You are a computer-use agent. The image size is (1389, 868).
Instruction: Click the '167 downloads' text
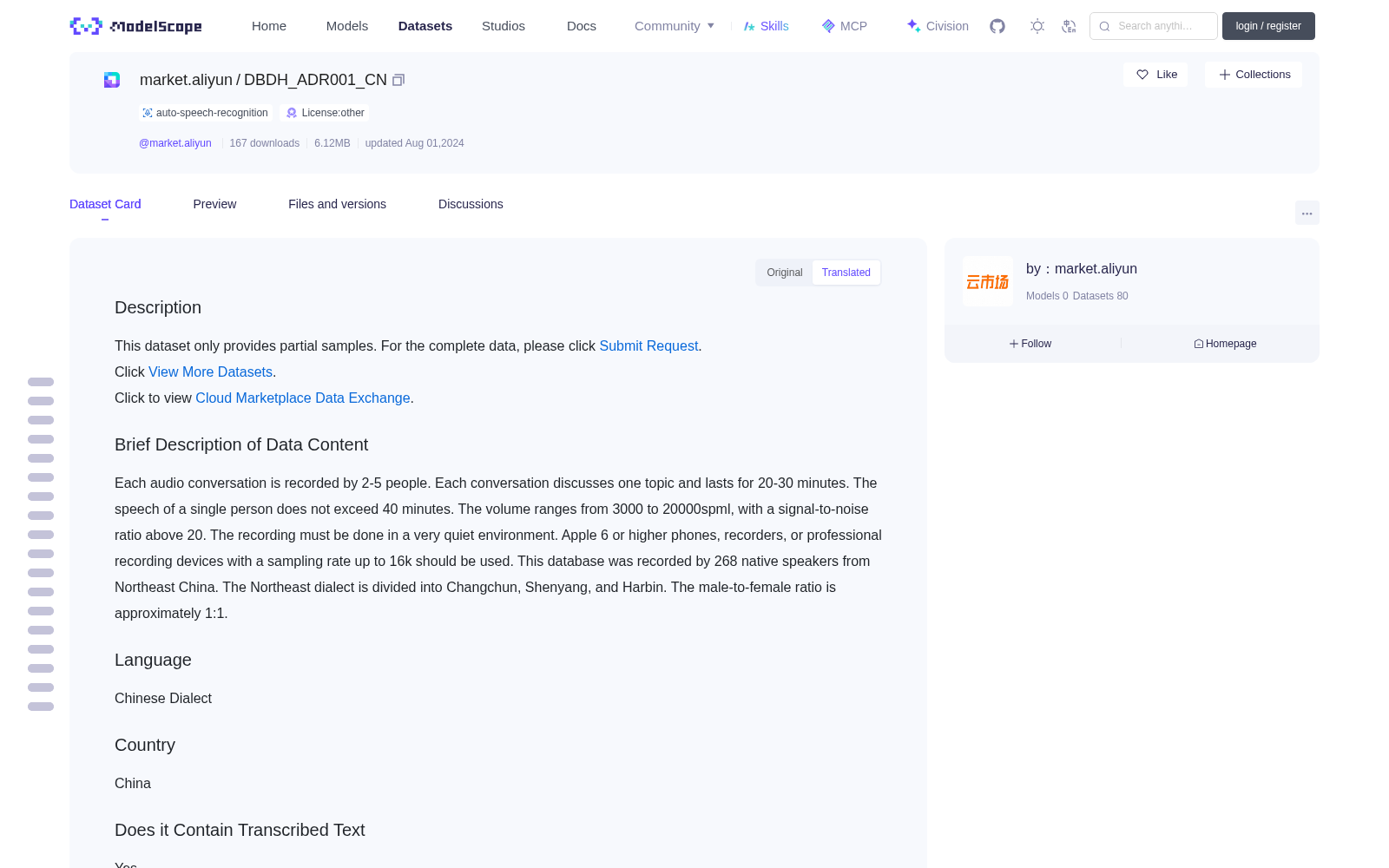point(265,143)
